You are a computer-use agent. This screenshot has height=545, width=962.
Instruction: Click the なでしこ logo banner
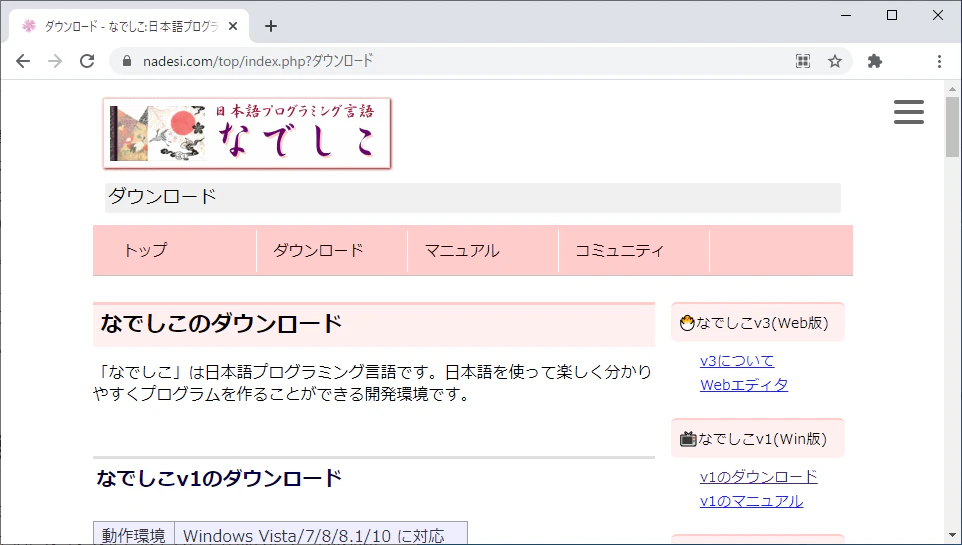[247, 133]
